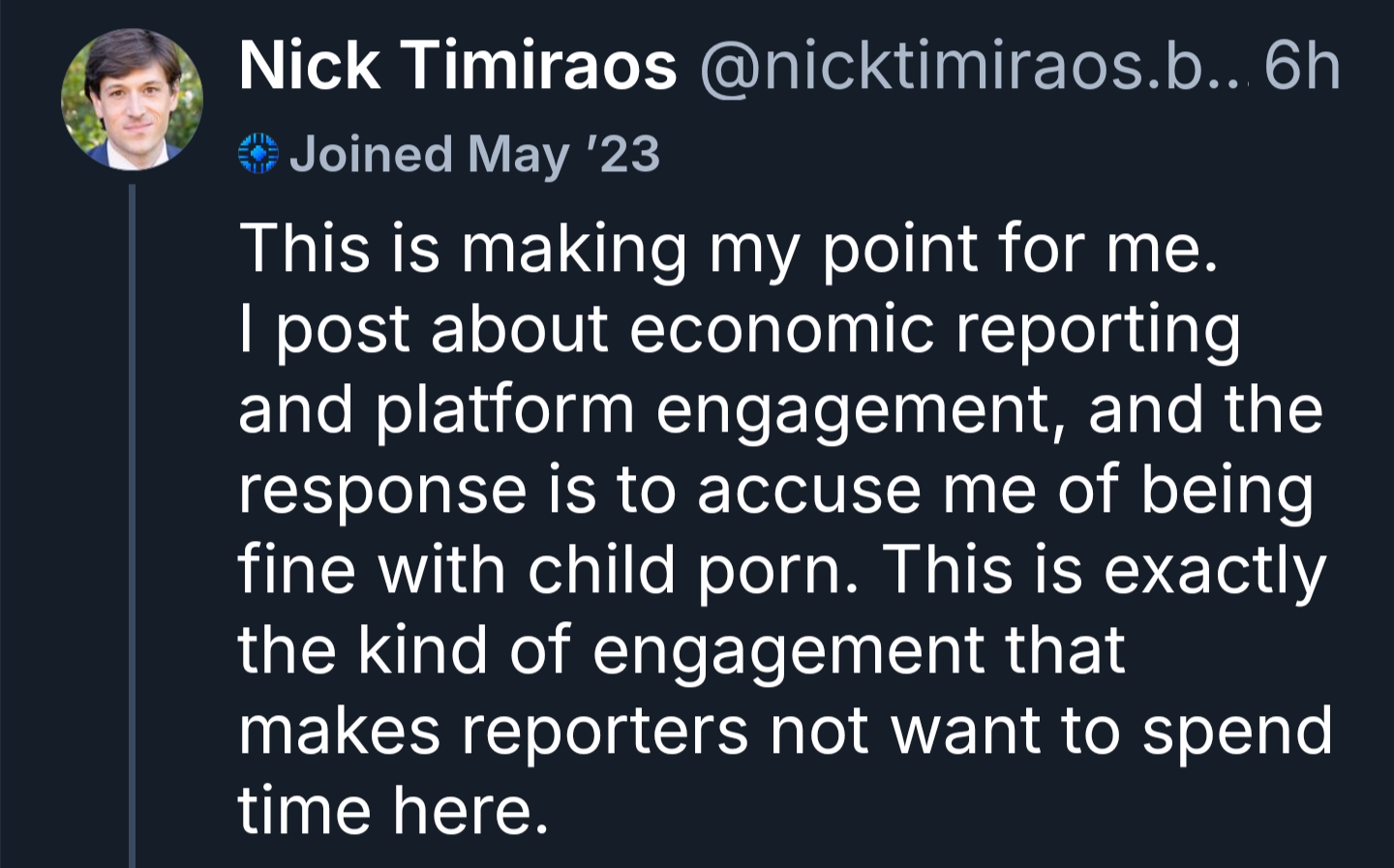The width and height of the screenshot is (1394, 868).
Task: Click the "May '23" join date
Action: [563, 154]
